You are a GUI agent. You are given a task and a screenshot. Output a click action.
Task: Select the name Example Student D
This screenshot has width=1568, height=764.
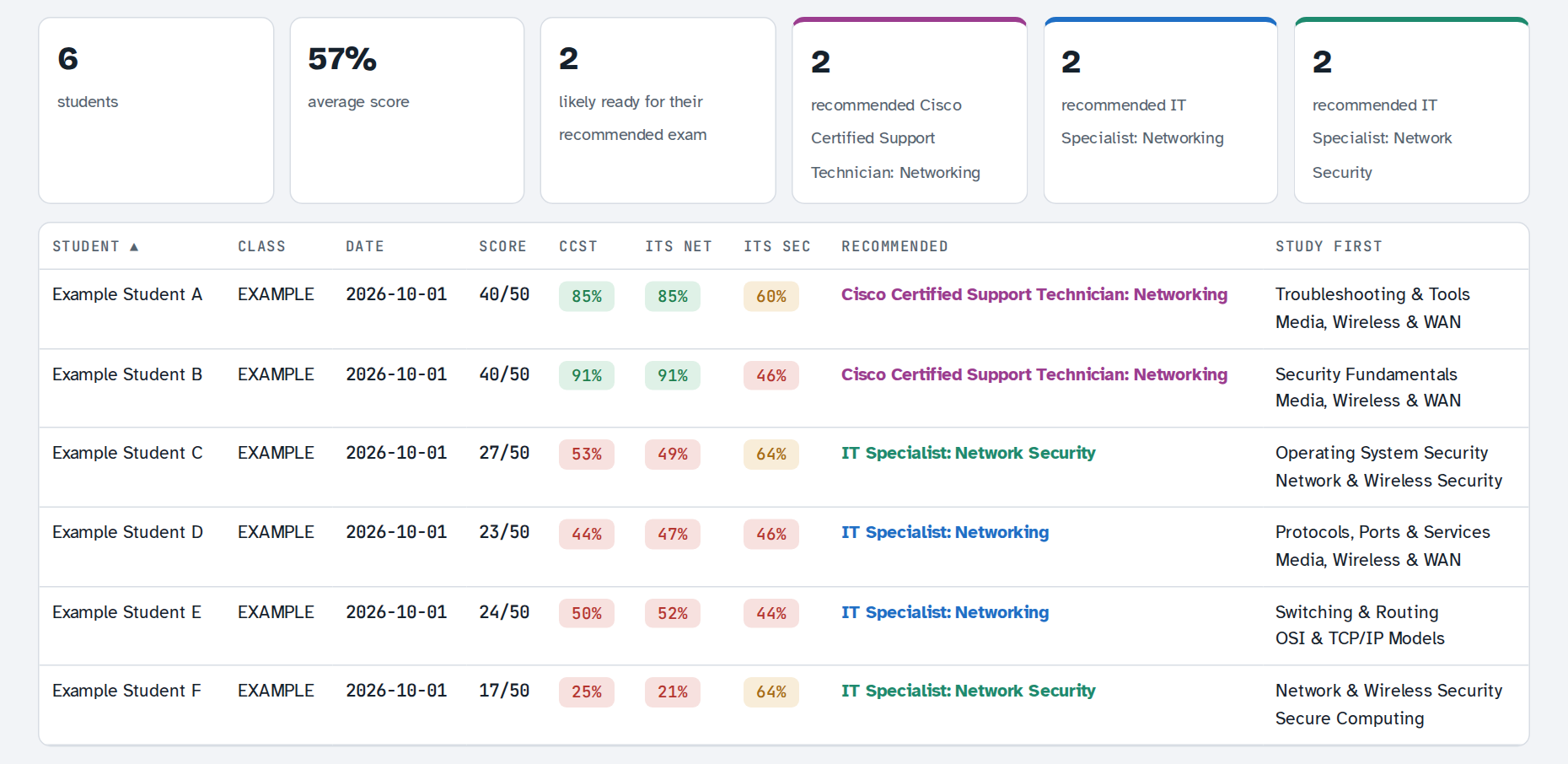pos(127,532)
